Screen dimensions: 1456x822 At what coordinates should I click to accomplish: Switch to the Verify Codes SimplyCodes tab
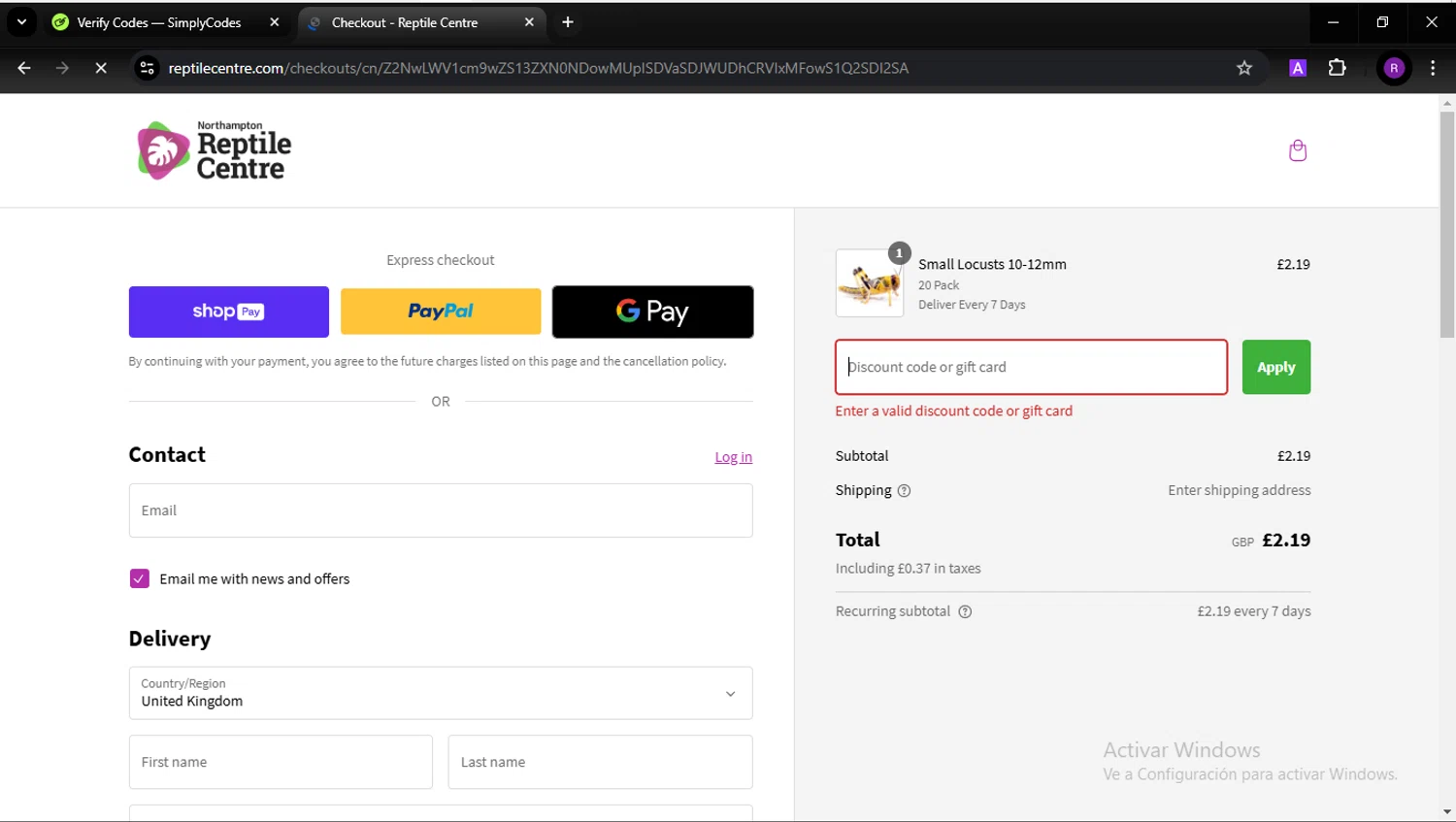click(x=159, y=22)
